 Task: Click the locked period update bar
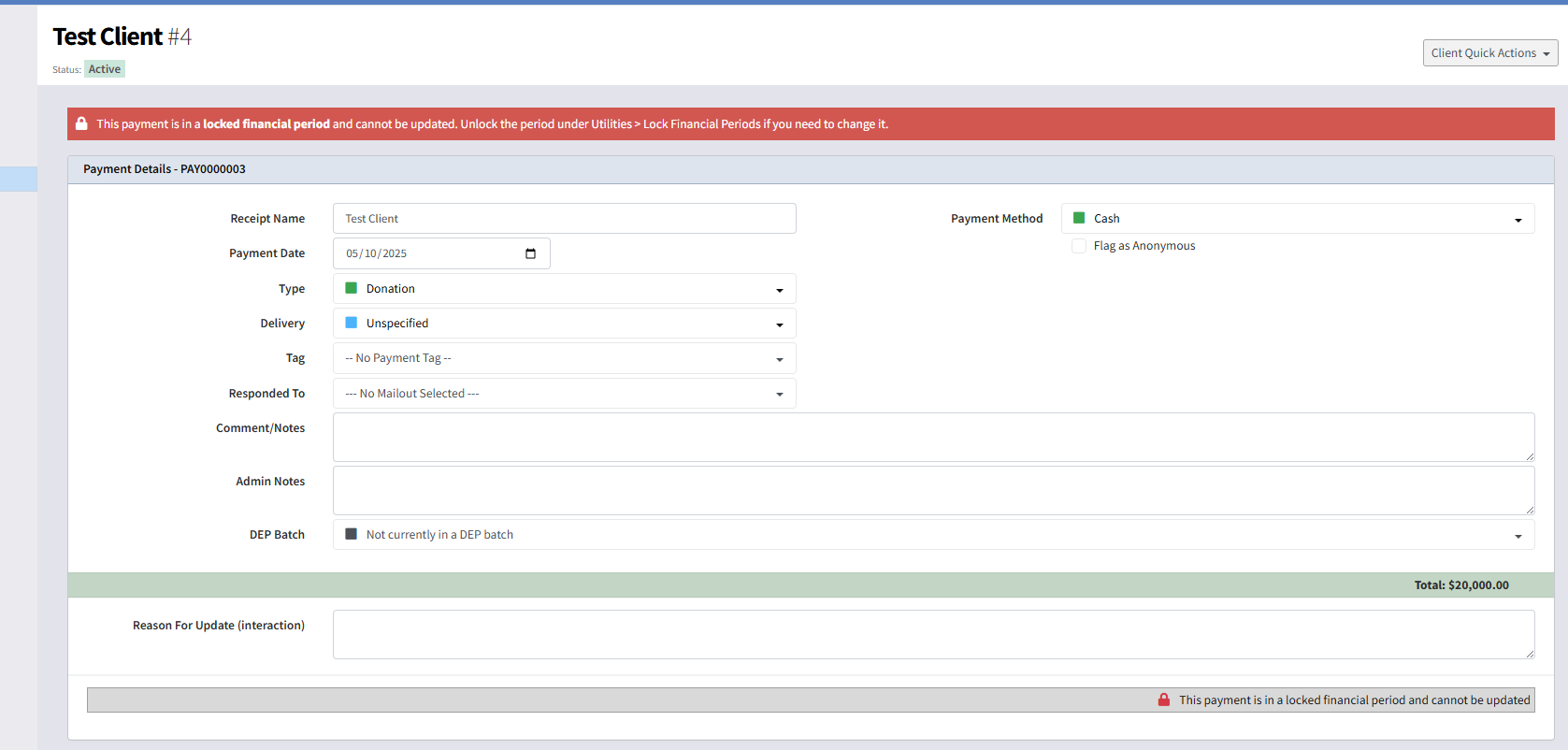click(x=811, y=700)
